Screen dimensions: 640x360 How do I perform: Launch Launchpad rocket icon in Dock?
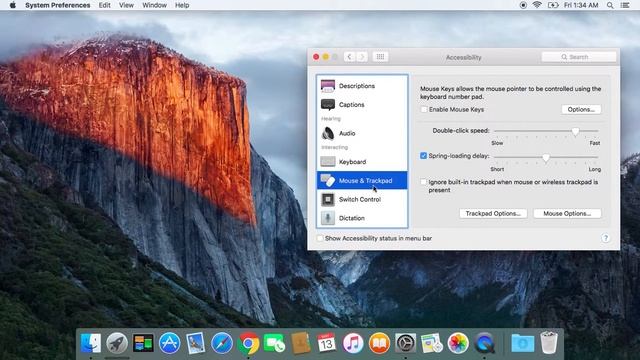click(x=117, y=342)
